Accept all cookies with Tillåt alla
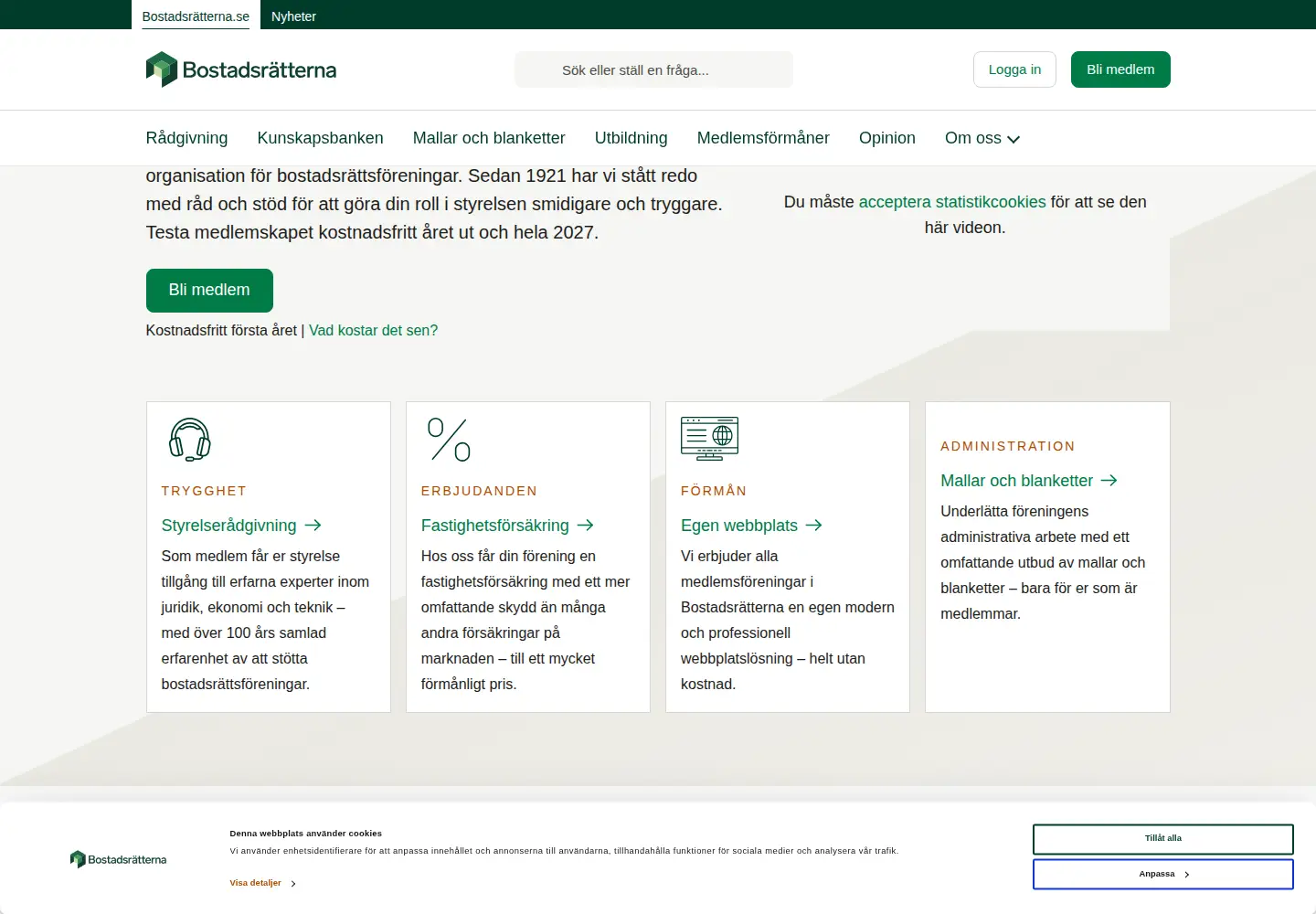This screenshot has width=1316, height=914. (x=1163, y=839)
